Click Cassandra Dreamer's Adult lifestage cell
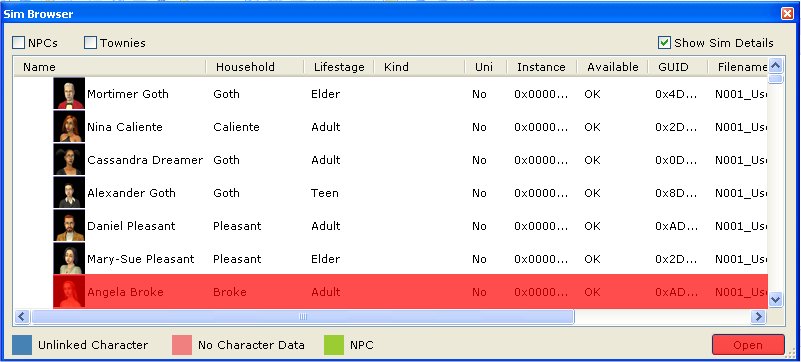The width and height of the screenshot is (801, 362). [325, 160]
